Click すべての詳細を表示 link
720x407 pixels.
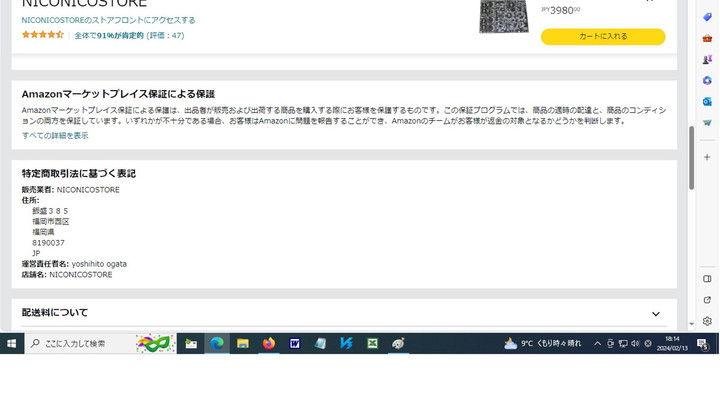pos(55,136)
